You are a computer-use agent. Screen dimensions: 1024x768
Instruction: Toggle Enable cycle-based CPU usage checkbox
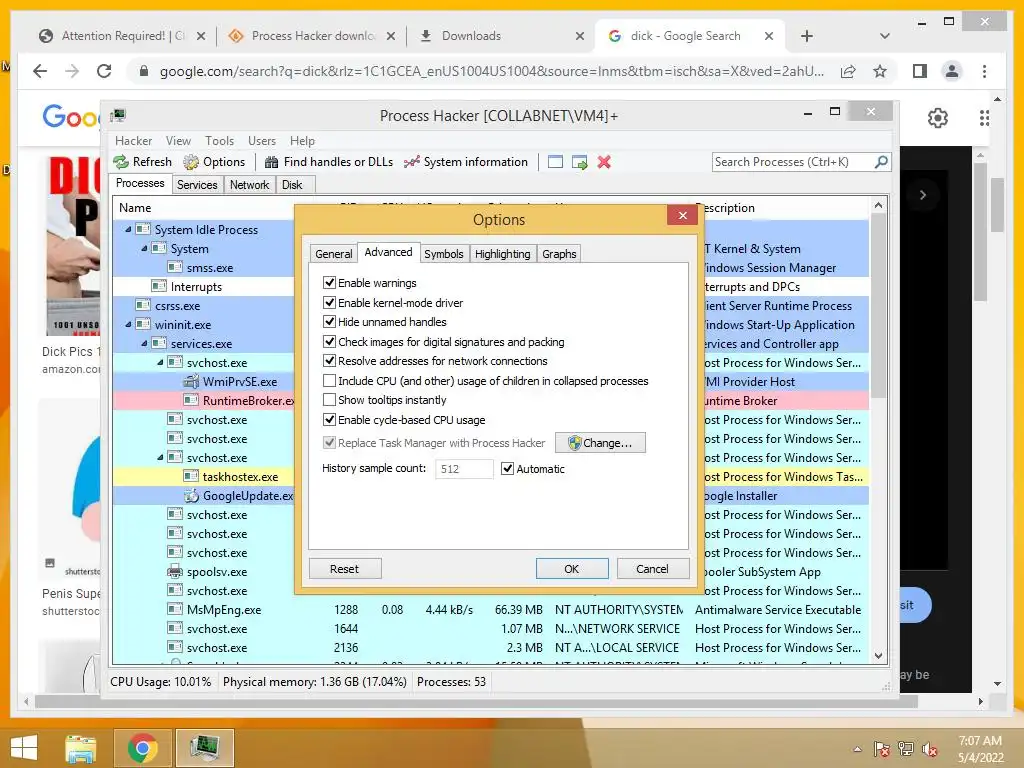tap(329, 420)
